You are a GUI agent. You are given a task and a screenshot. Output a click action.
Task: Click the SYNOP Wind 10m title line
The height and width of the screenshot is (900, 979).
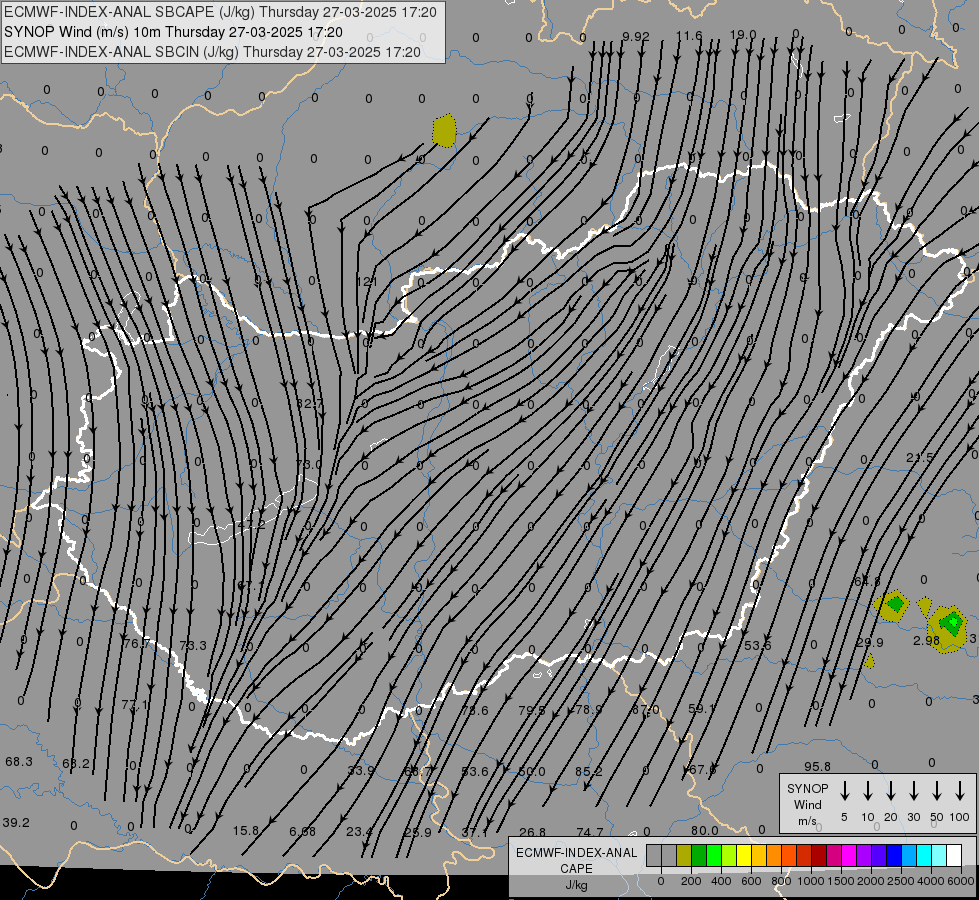(173, 32)
